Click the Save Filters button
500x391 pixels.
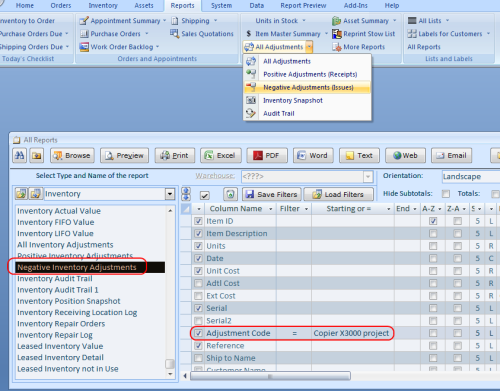pyautogui.click(x=272, y=194)
